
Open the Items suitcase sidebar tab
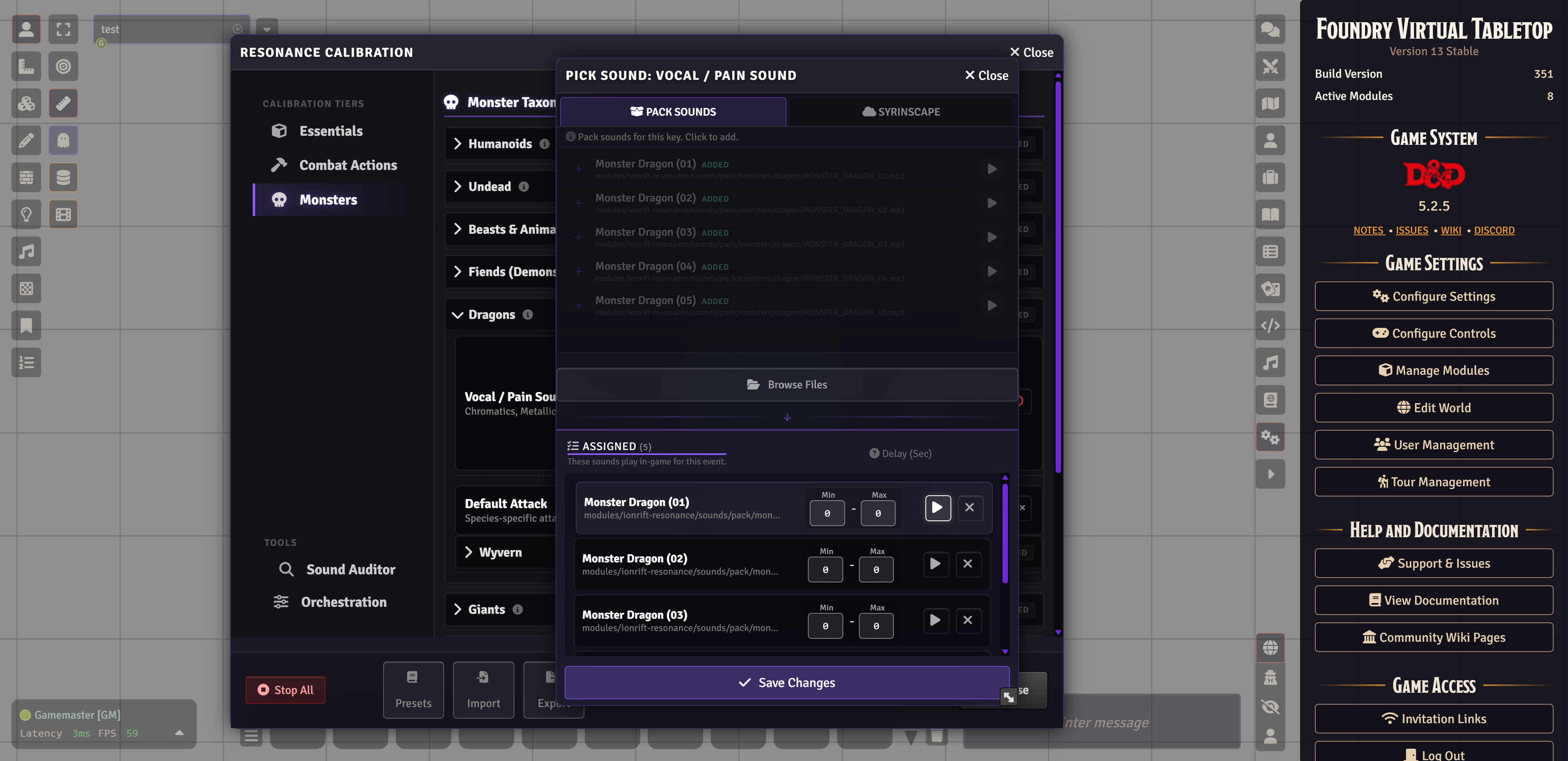tap(1270, 178)
